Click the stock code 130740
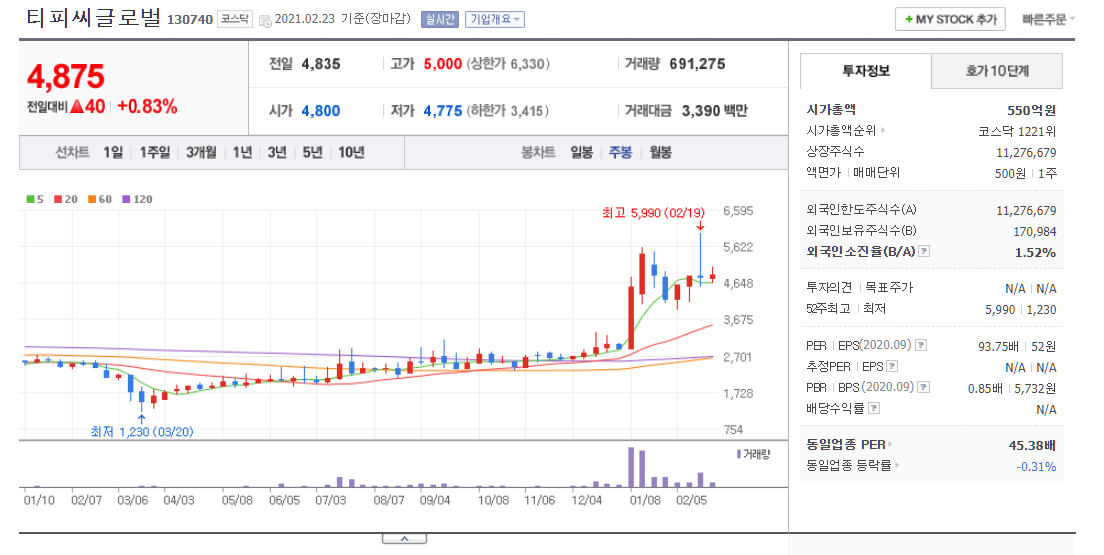 click(x=189, y=20)
